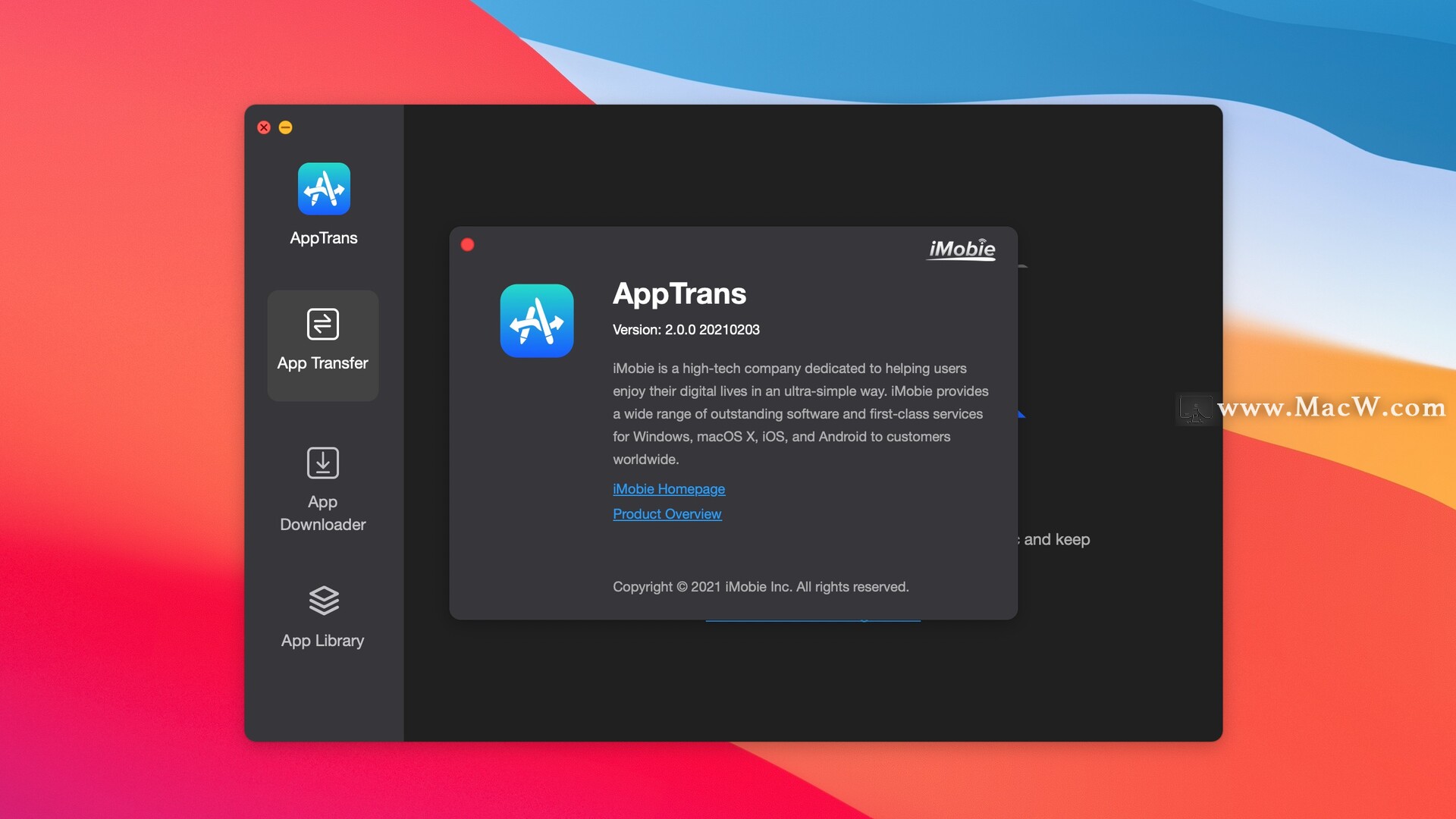Open the iMobie Homepage link

click(x=669, y=489)
